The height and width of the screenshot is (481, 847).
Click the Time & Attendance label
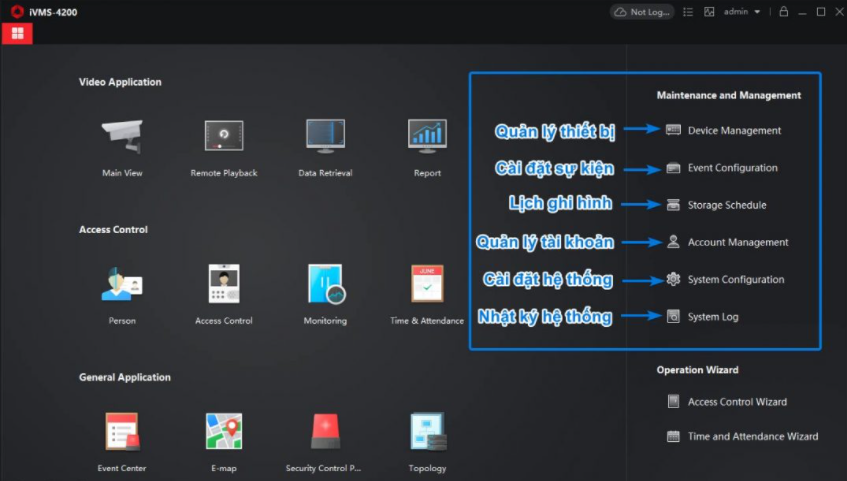click(x=427, y=320)
